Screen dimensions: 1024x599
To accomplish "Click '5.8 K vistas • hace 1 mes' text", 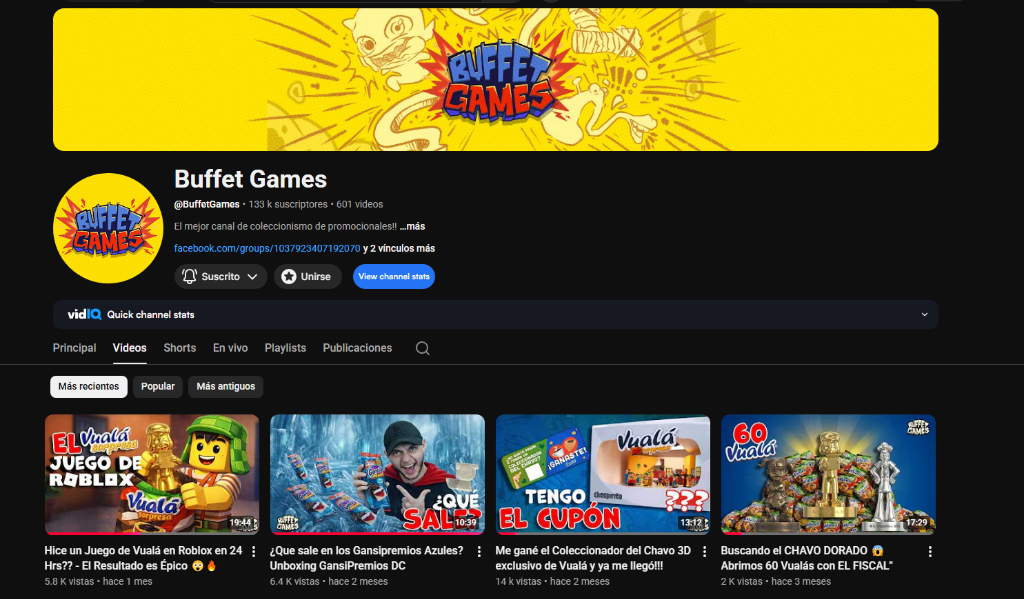I will point(99,581).
